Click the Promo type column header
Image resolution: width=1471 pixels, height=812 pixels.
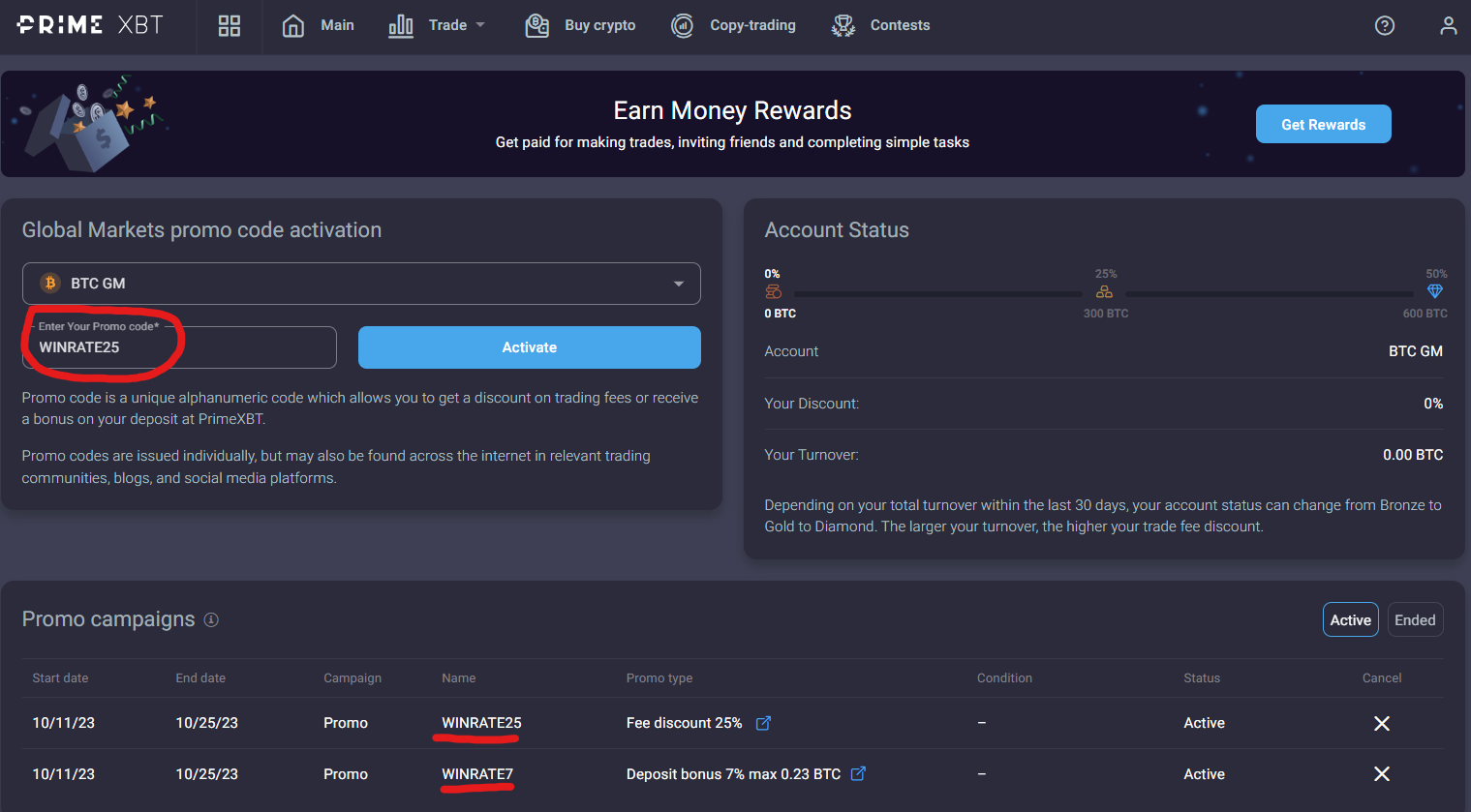659,678
